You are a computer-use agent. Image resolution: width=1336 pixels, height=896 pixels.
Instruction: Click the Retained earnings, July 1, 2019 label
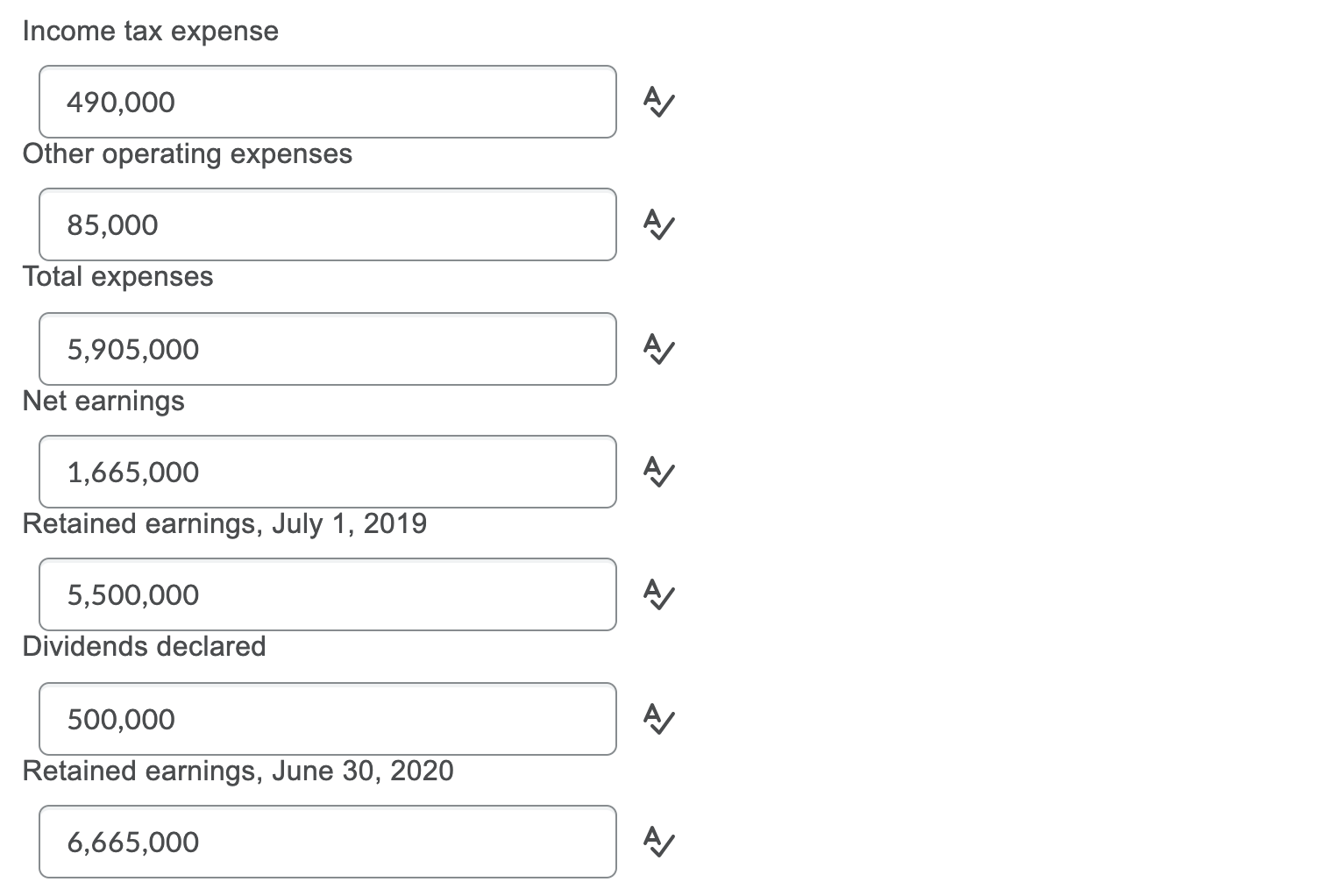click(x=224, y=523)
